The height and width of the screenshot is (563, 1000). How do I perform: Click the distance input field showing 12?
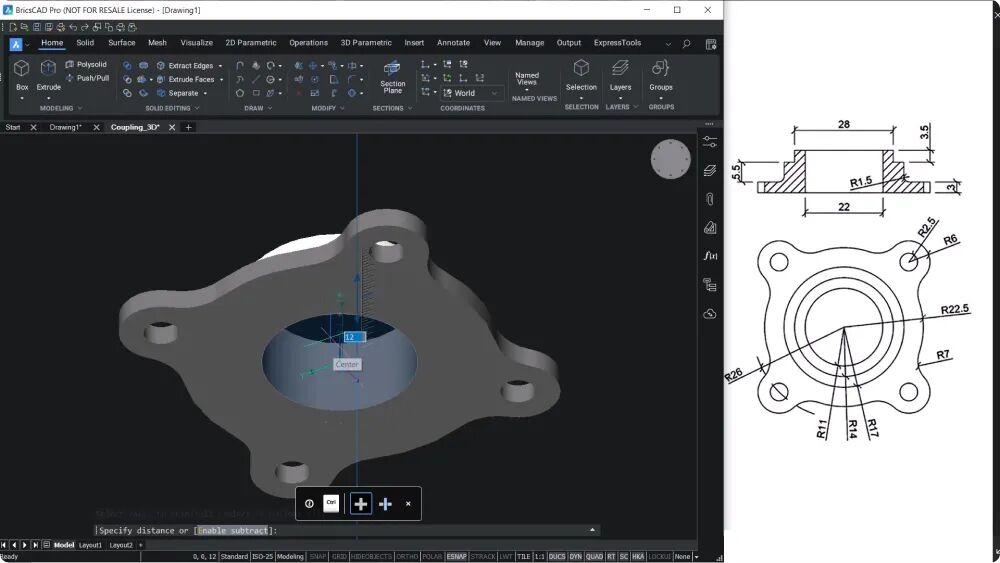(355, 337)
